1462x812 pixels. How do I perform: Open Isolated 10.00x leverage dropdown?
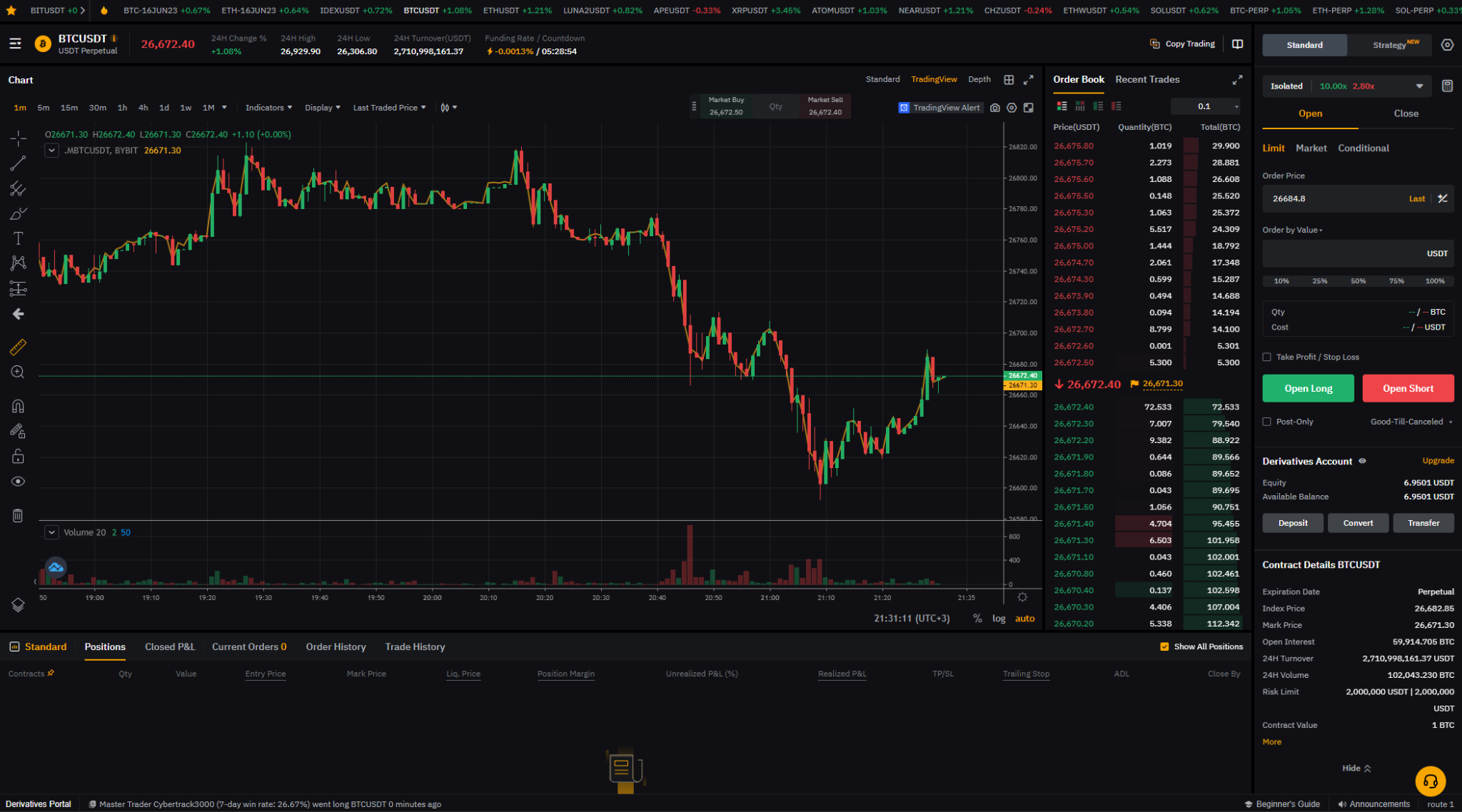point(1346,86)
